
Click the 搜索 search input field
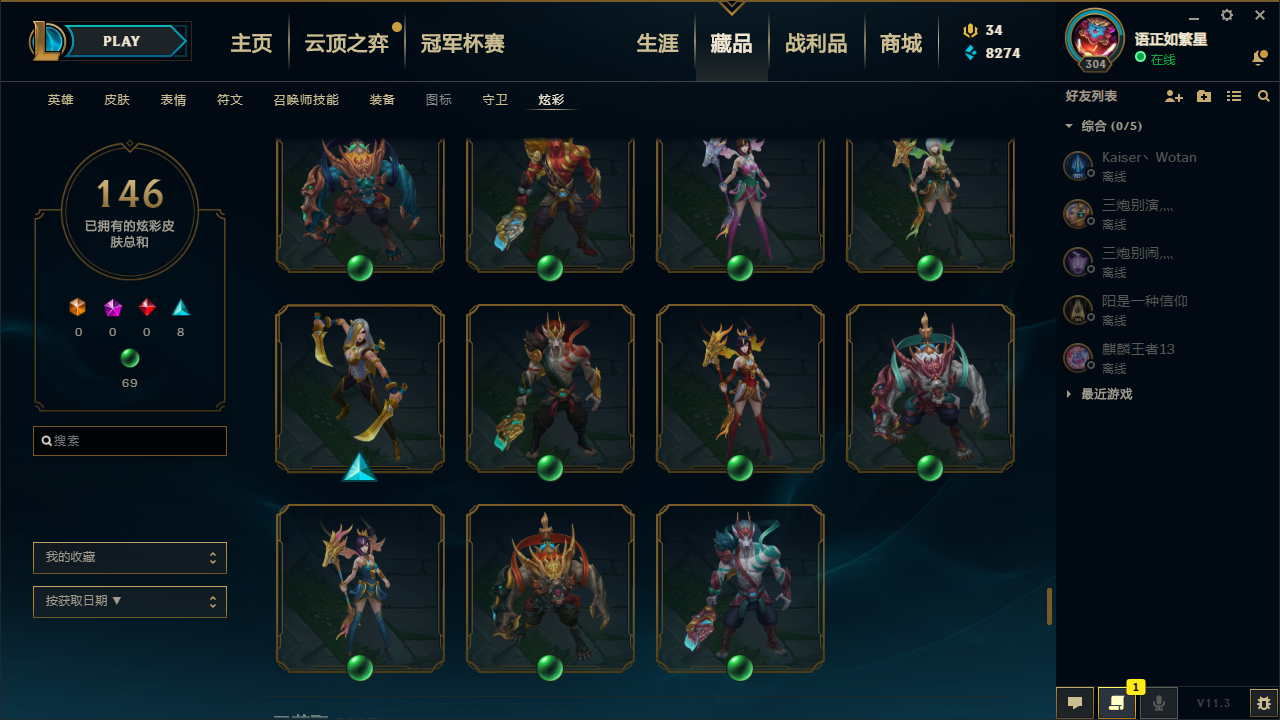(130, 441)
